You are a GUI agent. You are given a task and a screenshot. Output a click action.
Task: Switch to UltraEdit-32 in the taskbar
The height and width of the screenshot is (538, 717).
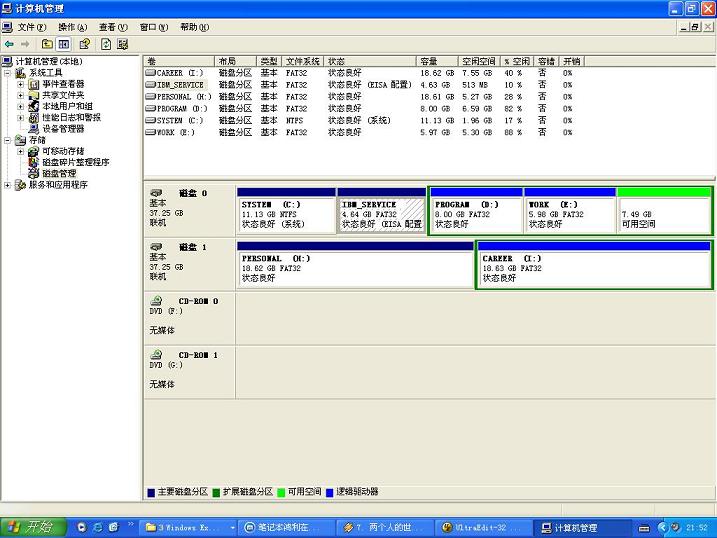click(x=480, y=527)
